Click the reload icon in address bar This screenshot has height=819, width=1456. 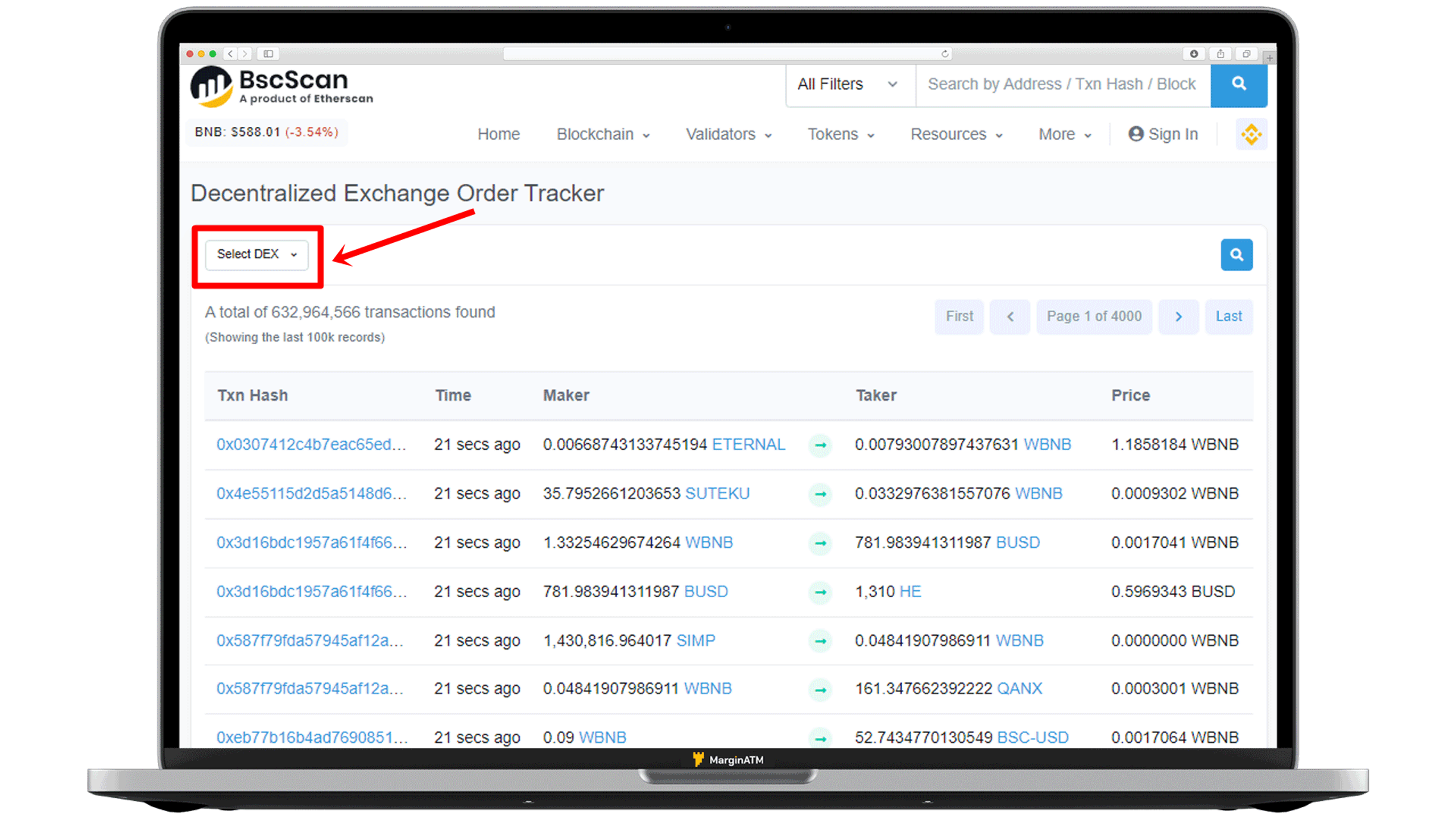(x=945, y=53)
